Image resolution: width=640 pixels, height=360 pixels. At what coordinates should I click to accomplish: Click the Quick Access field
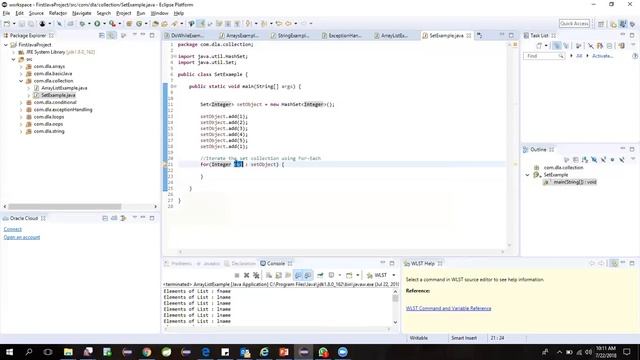point(574,24)
